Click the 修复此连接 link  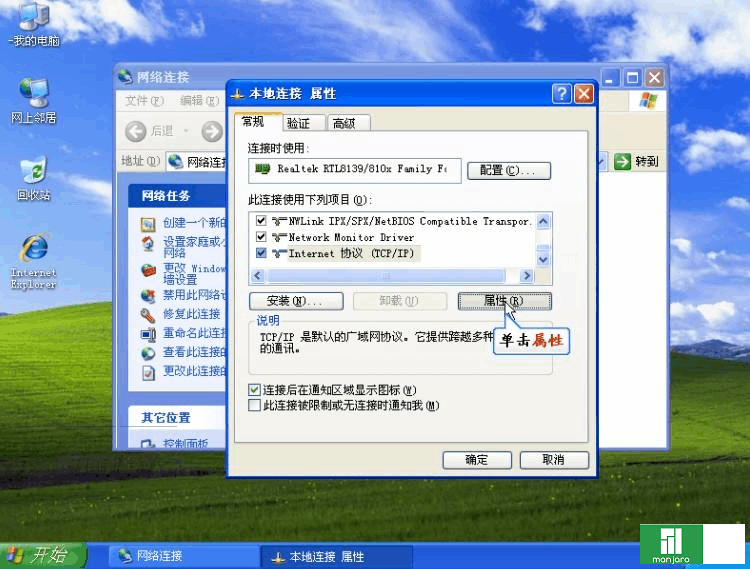(191, 314)
